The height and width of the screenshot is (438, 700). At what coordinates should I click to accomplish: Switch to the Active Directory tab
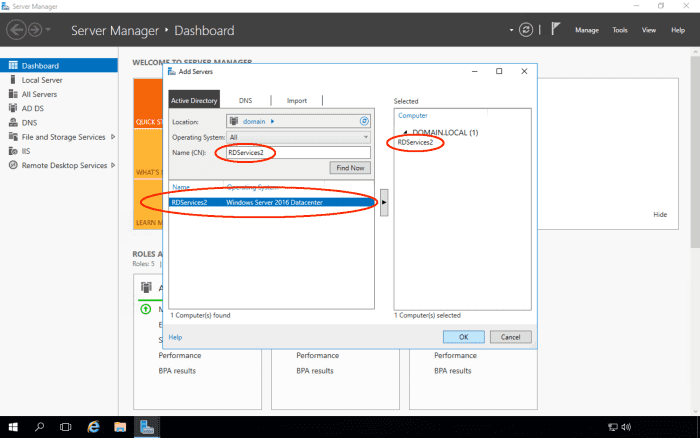(194, 100)
